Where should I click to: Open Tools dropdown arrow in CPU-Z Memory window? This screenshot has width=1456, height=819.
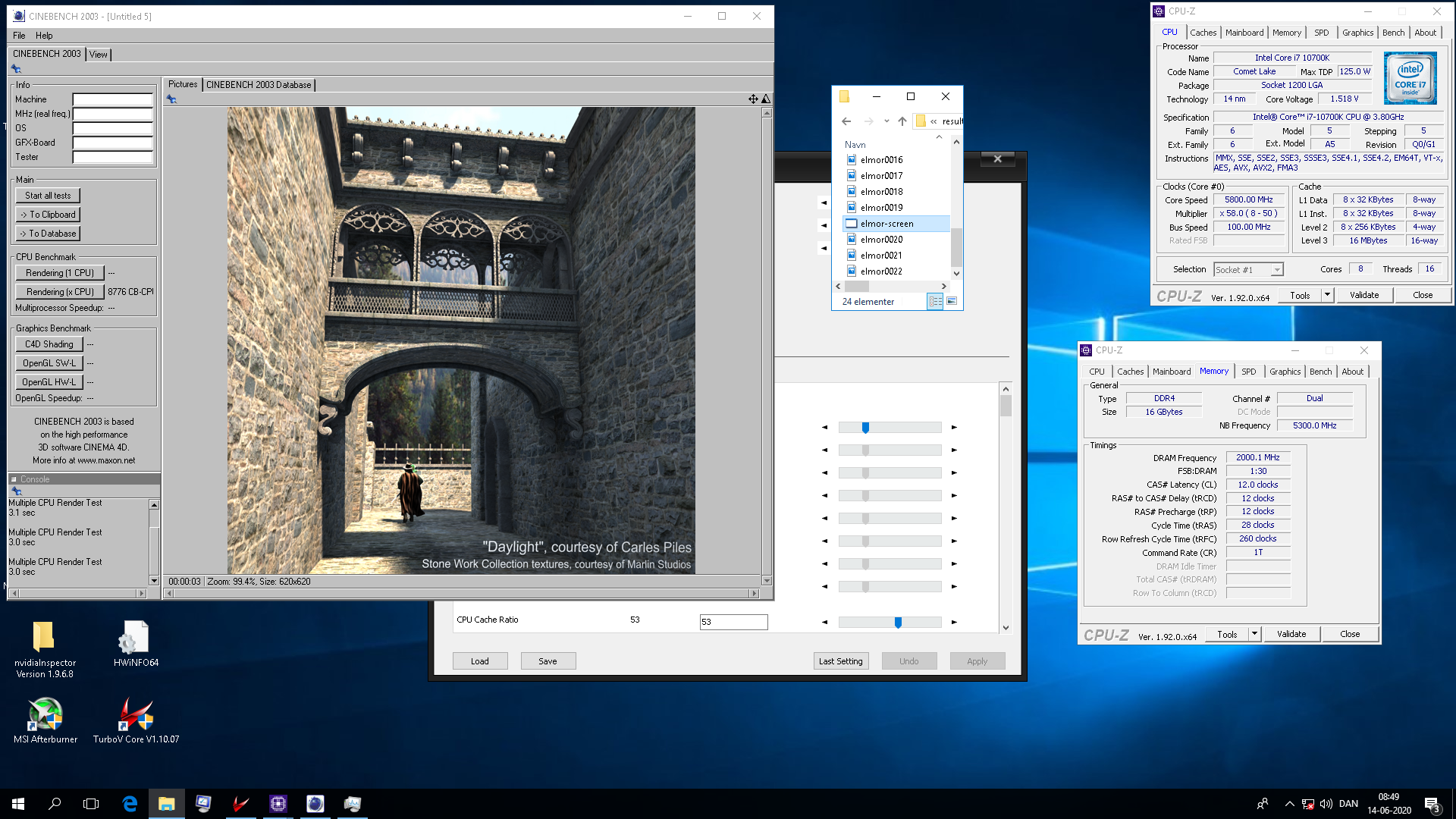(1254, 634)
